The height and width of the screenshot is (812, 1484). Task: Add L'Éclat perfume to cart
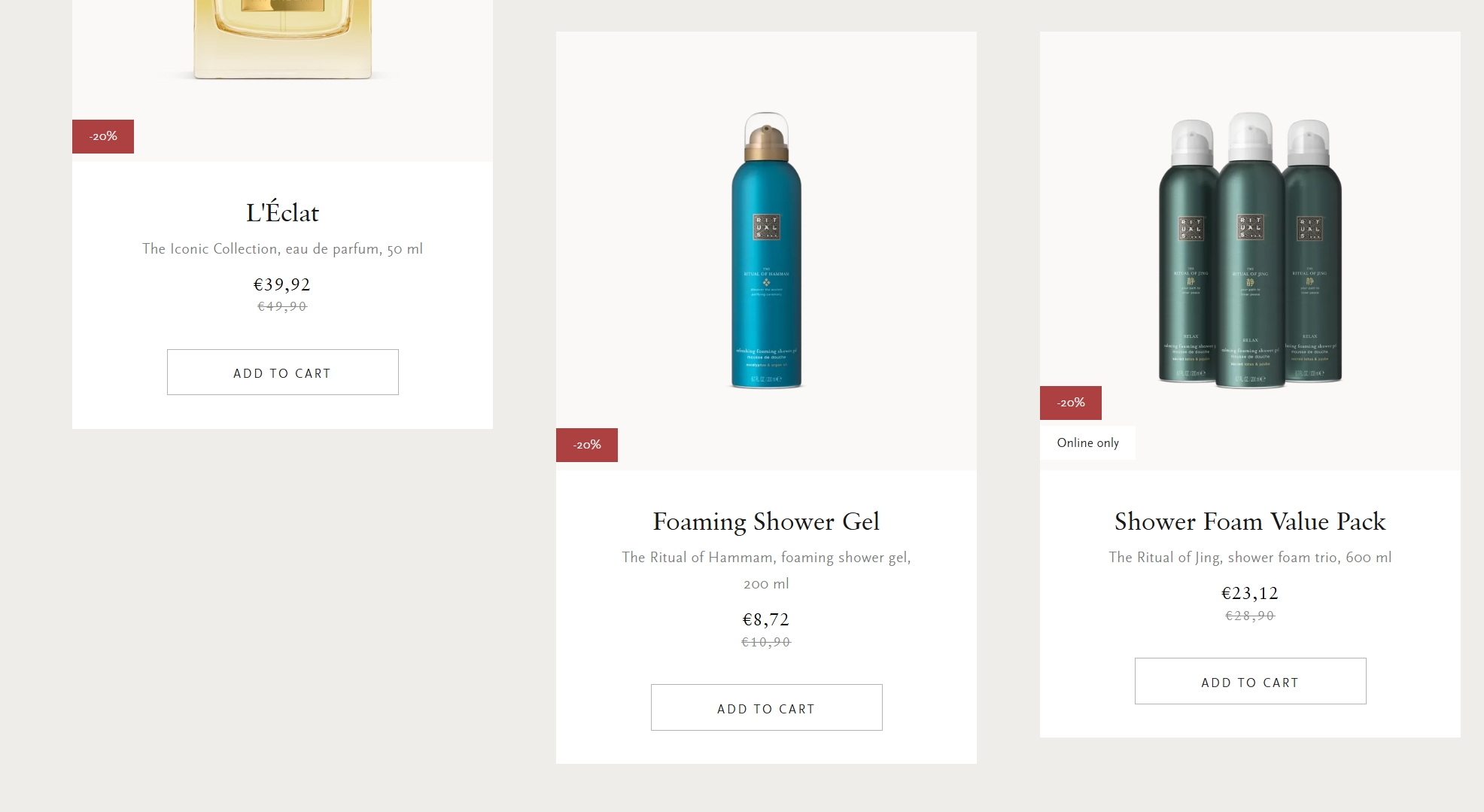[x=282, y=373]
